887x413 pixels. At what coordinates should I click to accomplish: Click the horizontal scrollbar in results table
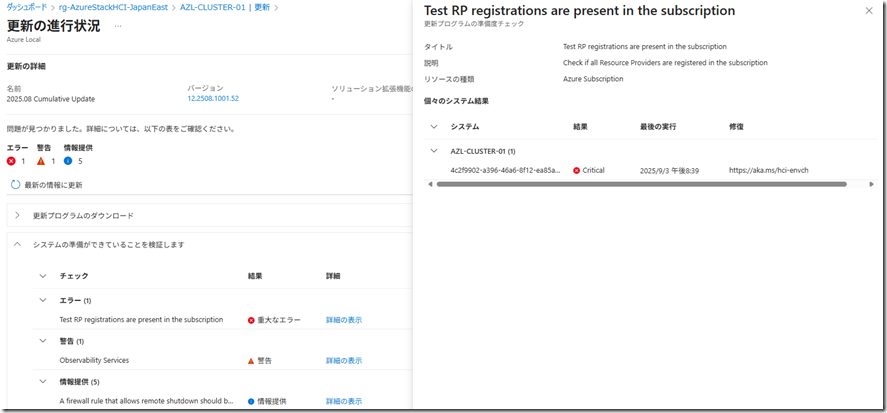coord(641,184)
